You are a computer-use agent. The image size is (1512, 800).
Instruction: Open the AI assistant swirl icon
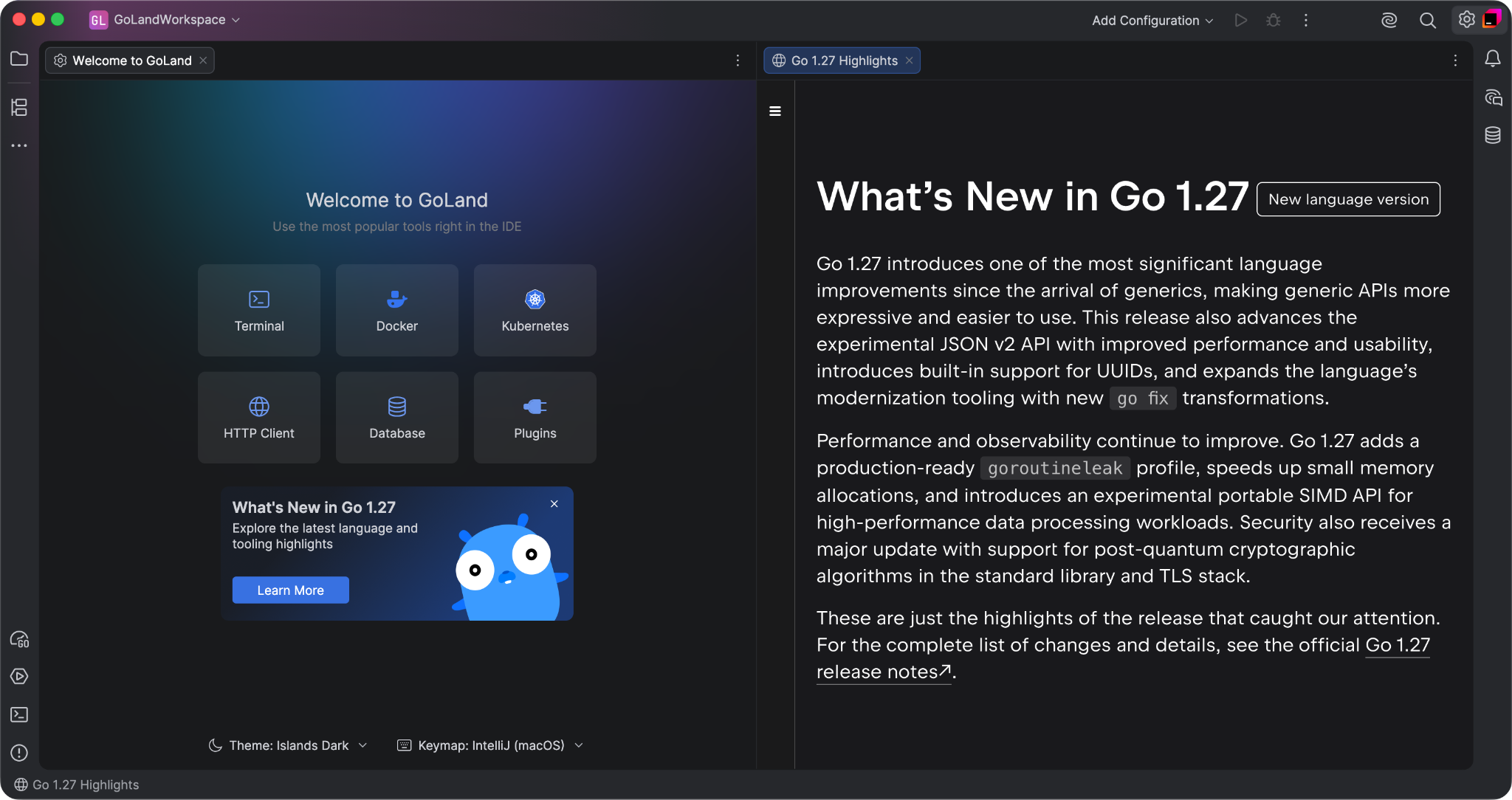coord(1389,21)
